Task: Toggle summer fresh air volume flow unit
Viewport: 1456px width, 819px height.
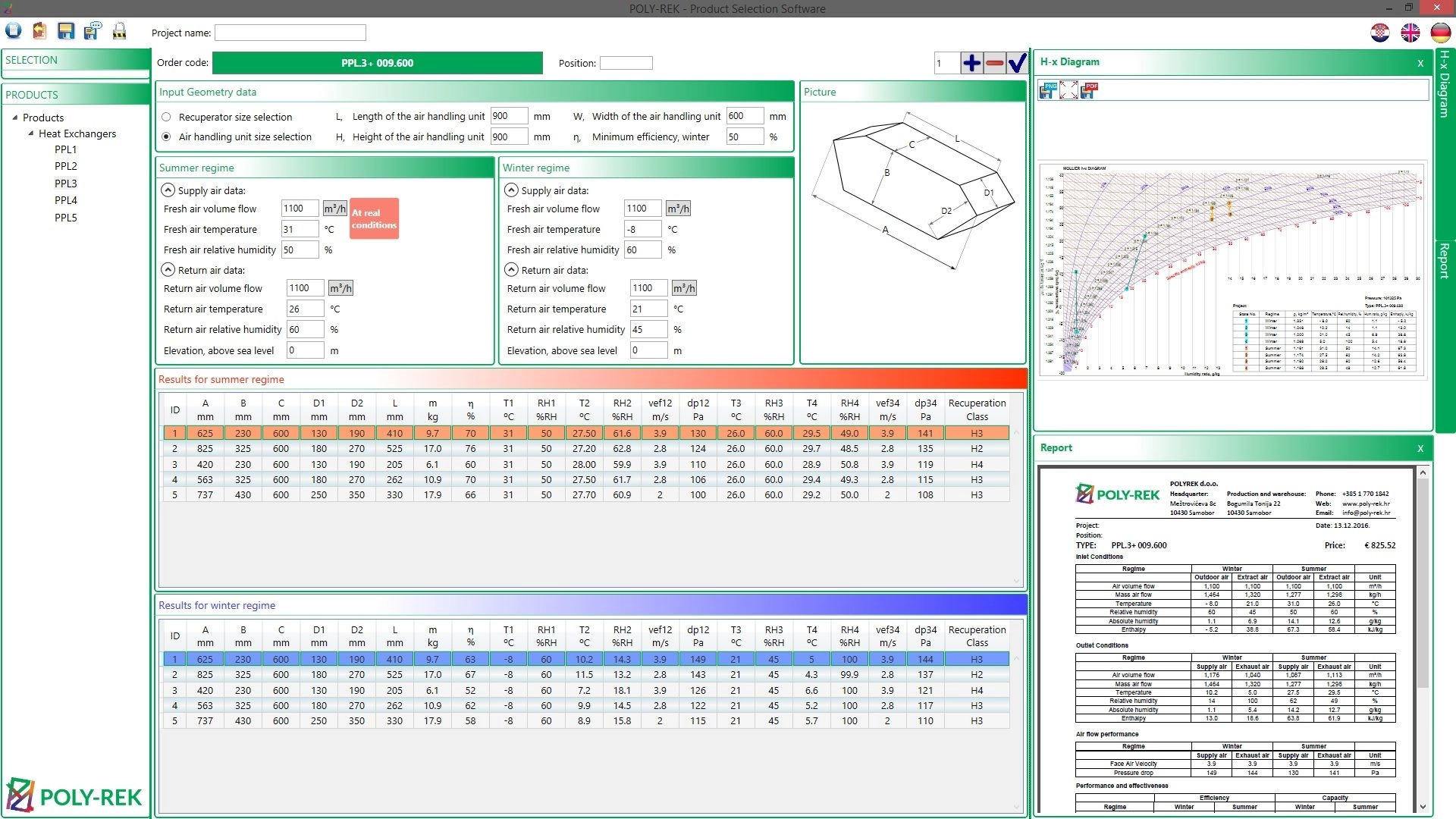Action: [x=335, y=209]
